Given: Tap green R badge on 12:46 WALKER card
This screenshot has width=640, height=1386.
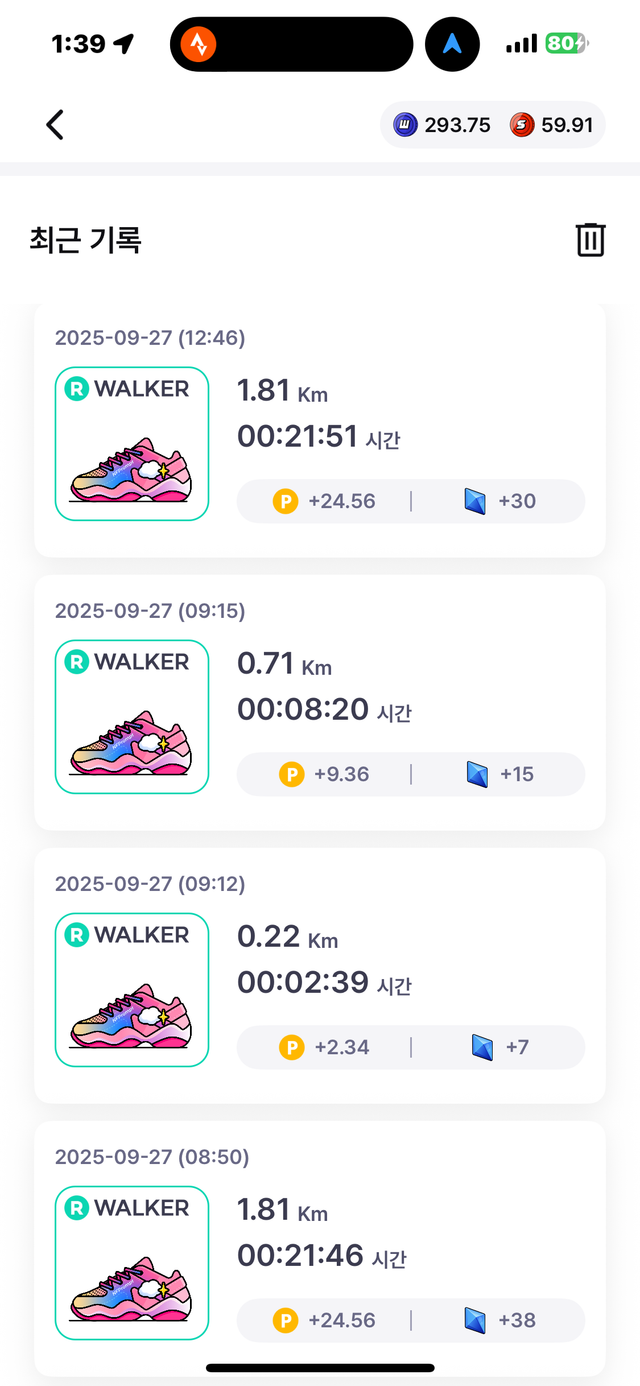Looking at the screenshot, I should pos(77,389).
